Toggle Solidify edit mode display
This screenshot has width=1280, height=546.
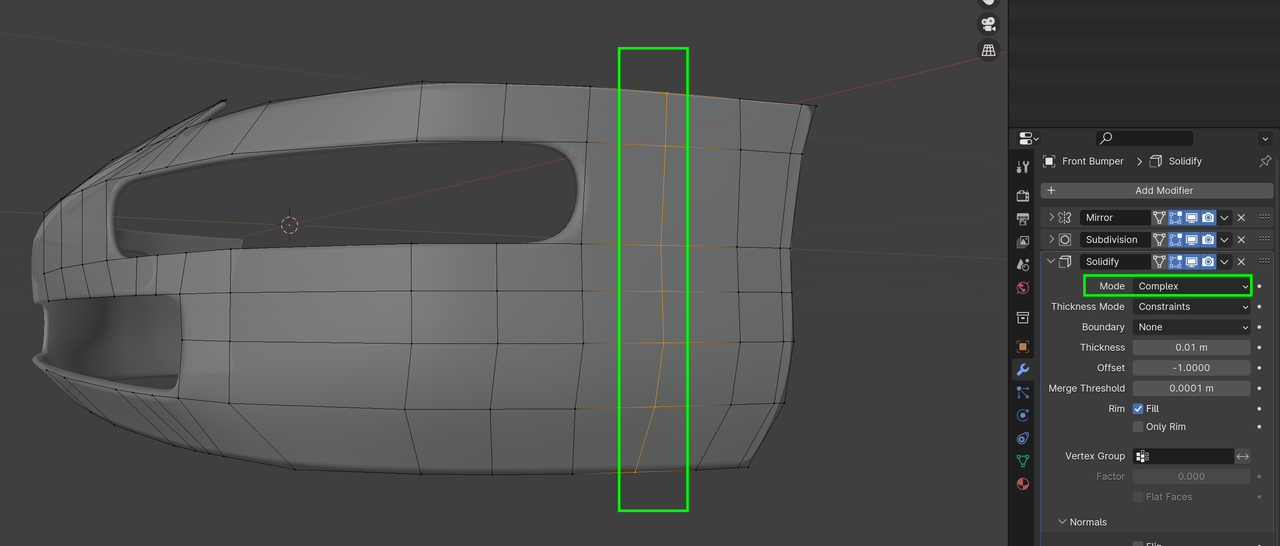pyautogui.click(x=1176, y=262)
